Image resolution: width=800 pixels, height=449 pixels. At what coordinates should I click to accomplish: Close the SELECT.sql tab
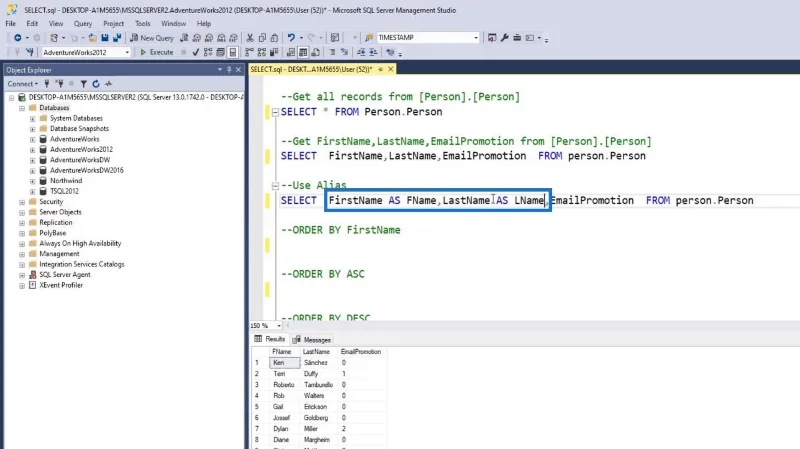[x=391, y=69]
